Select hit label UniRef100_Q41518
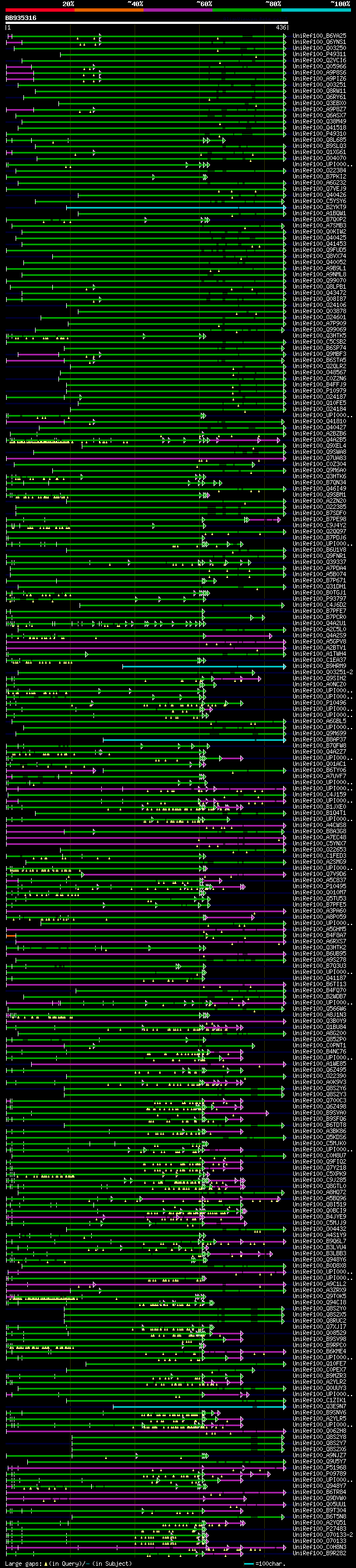 (319, 128)
